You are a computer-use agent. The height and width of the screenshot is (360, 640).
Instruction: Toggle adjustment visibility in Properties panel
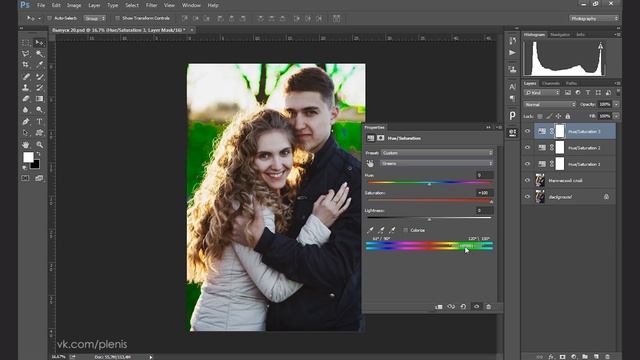(x=476, y=307)
